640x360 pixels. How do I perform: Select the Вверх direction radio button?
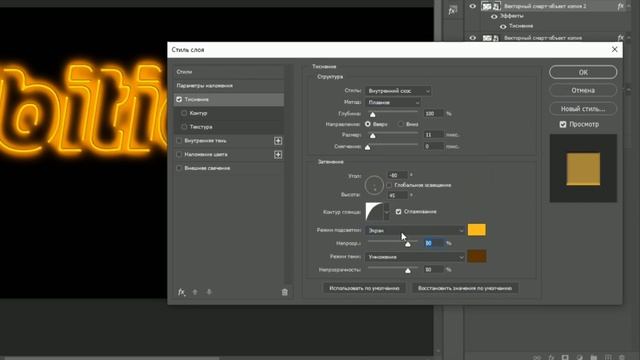[368, 124]
